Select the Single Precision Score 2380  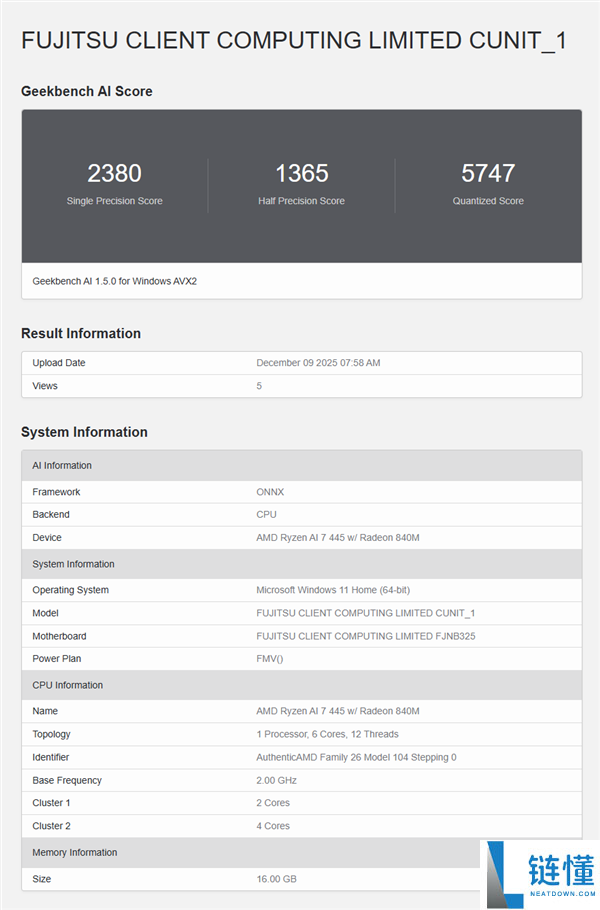tap(114, 173)
